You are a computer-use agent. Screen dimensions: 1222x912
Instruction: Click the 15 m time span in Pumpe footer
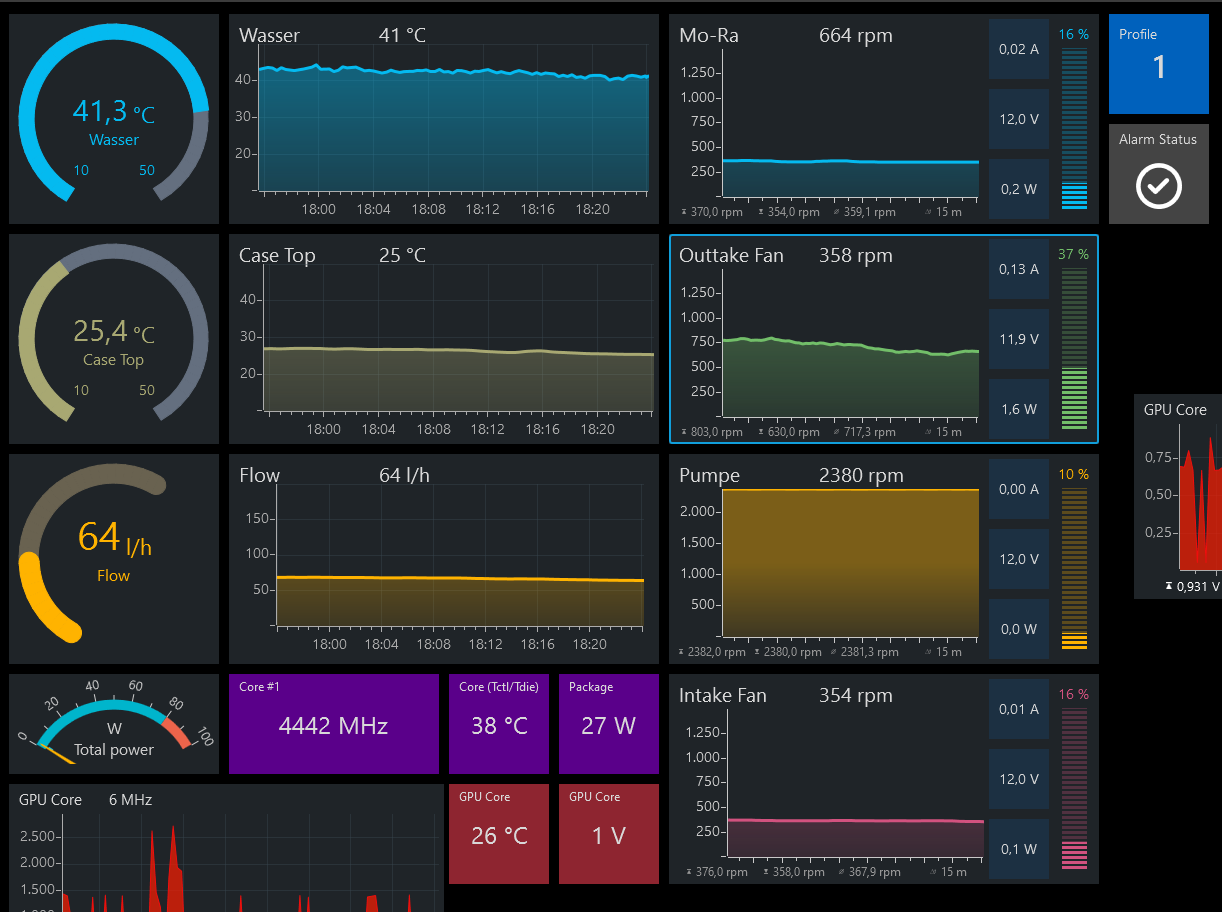(x=949, y=652)
